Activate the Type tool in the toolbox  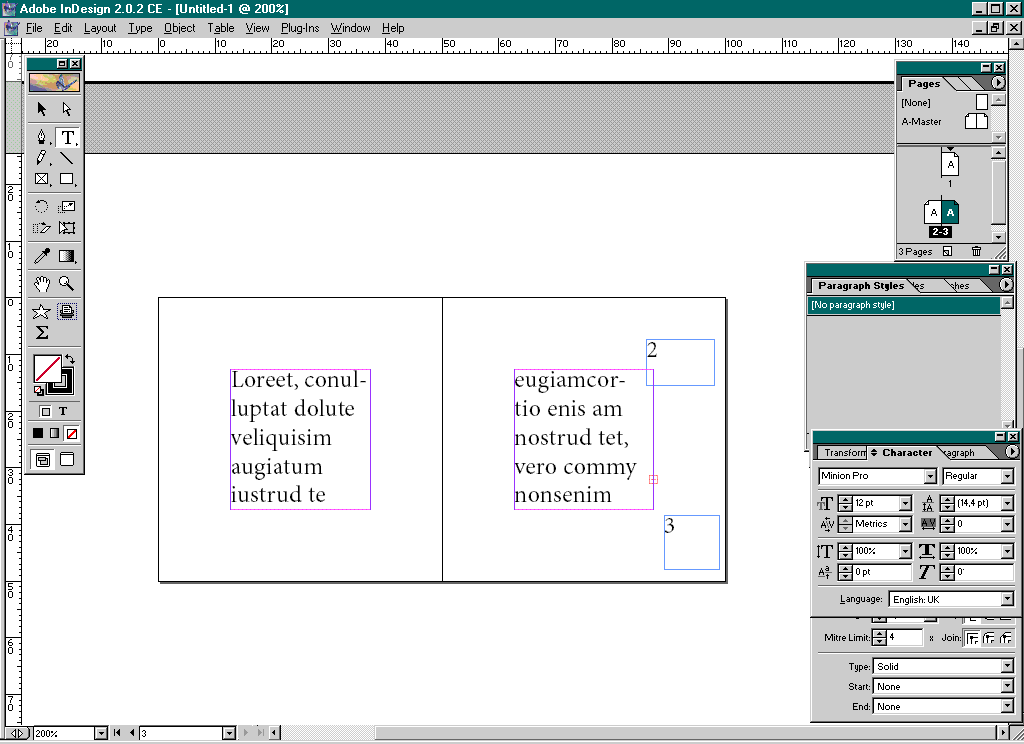coord(67,137)
